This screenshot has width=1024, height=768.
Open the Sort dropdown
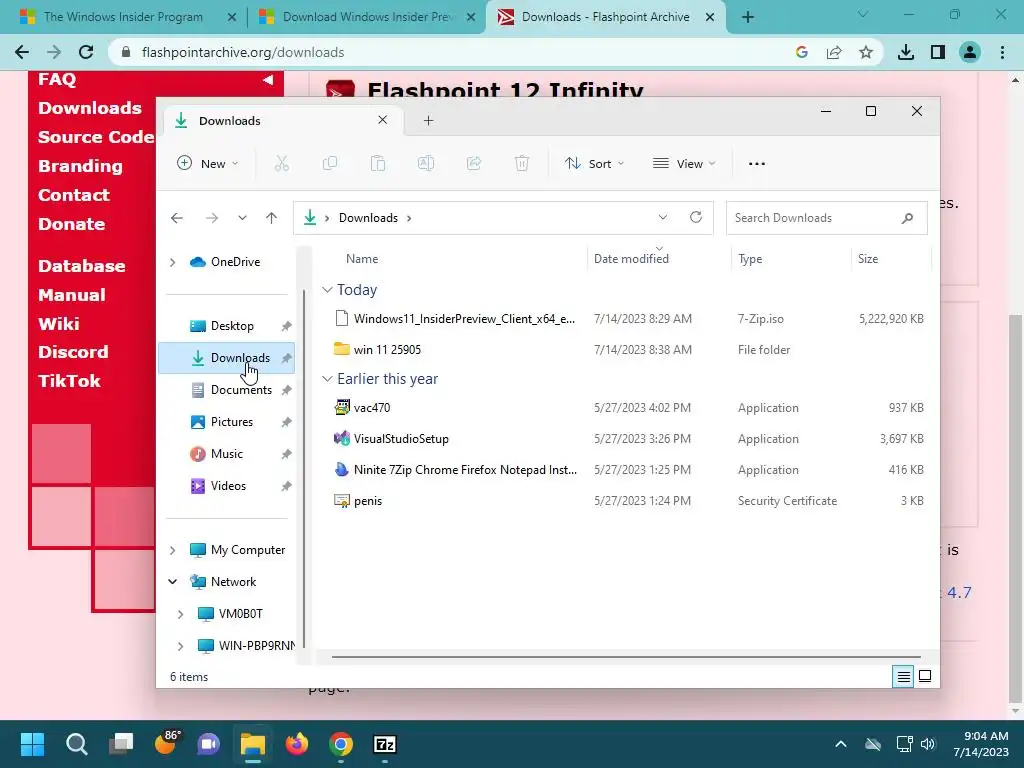595,163
